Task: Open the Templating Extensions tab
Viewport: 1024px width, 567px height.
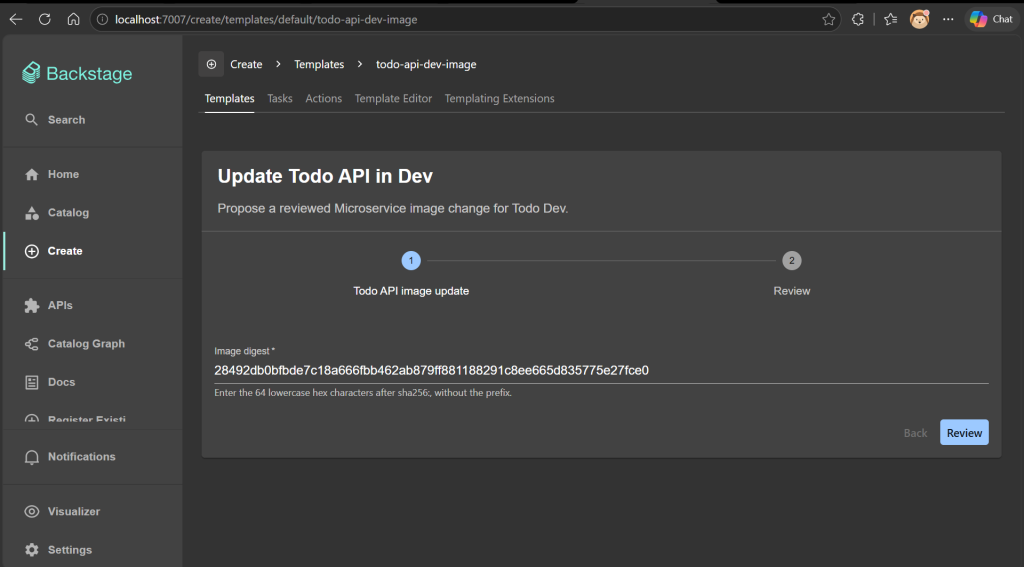Action: [500, 99]
